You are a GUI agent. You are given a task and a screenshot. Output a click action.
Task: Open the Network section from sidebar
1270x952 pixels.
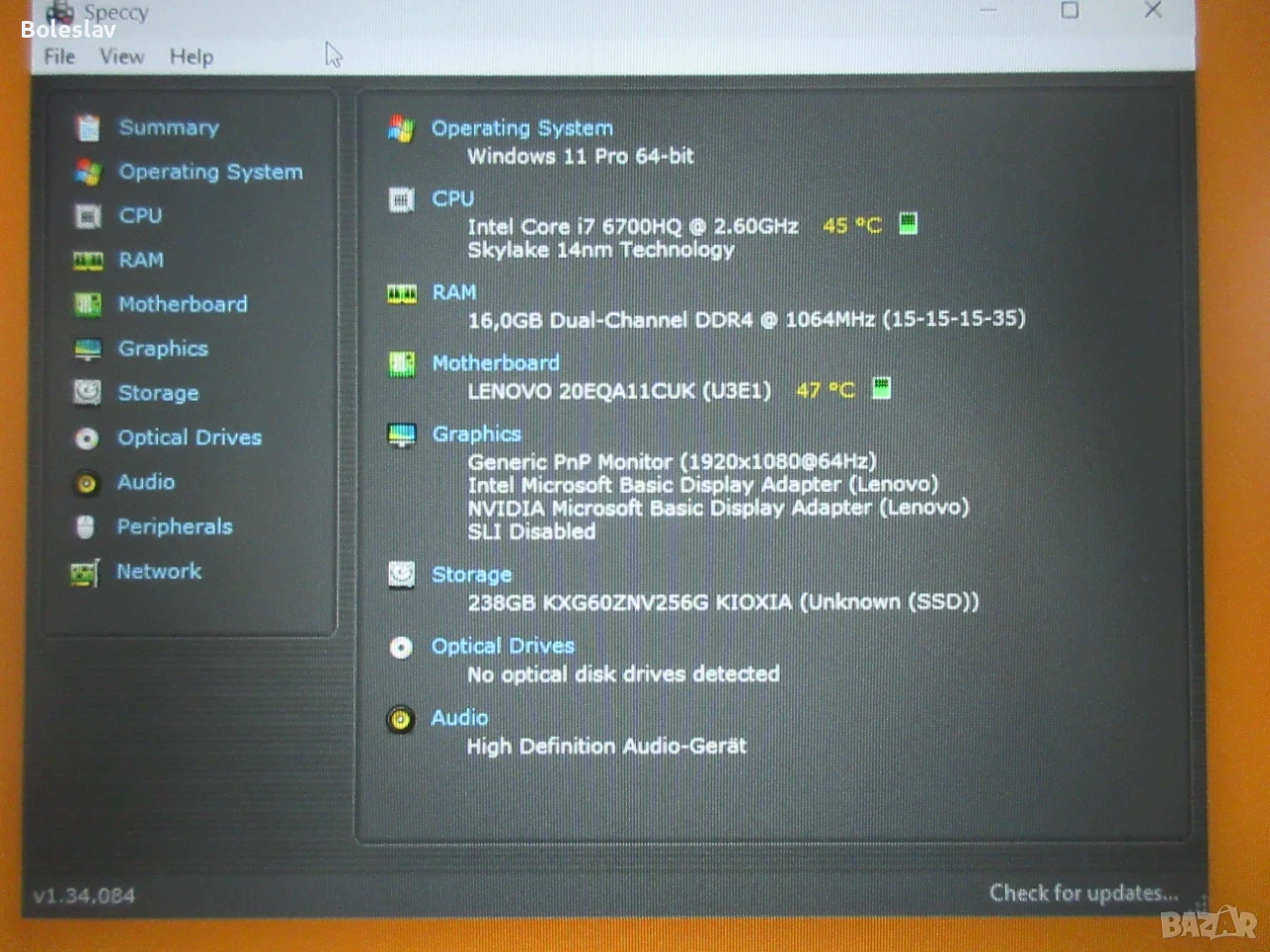[x=159, y=571]
